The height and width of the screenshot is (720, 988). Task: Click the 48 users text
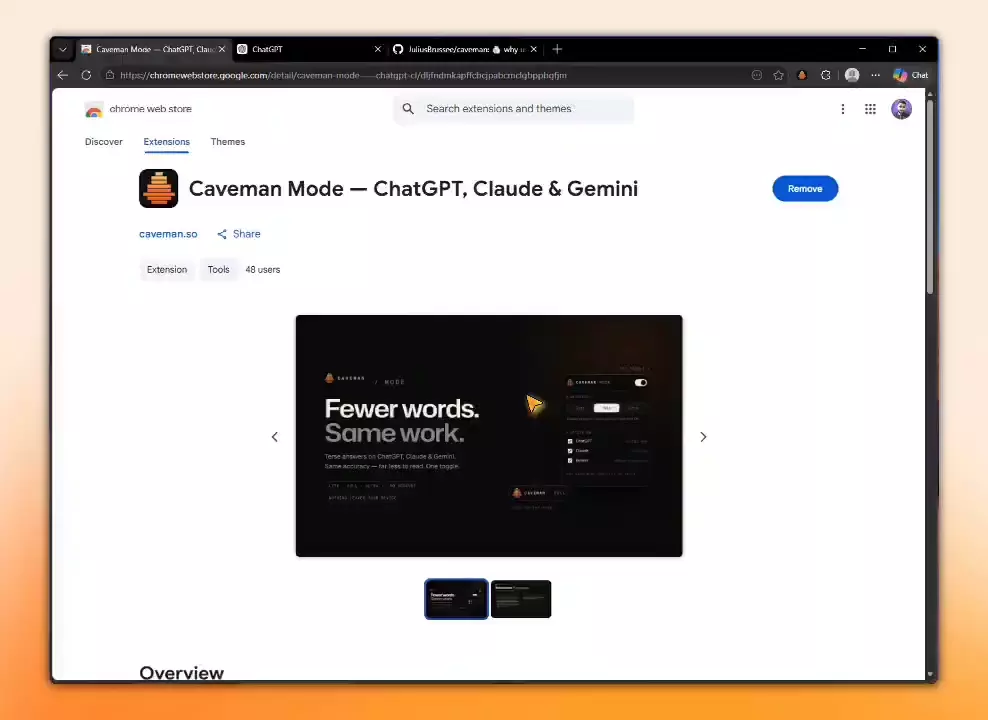(263, 270)
